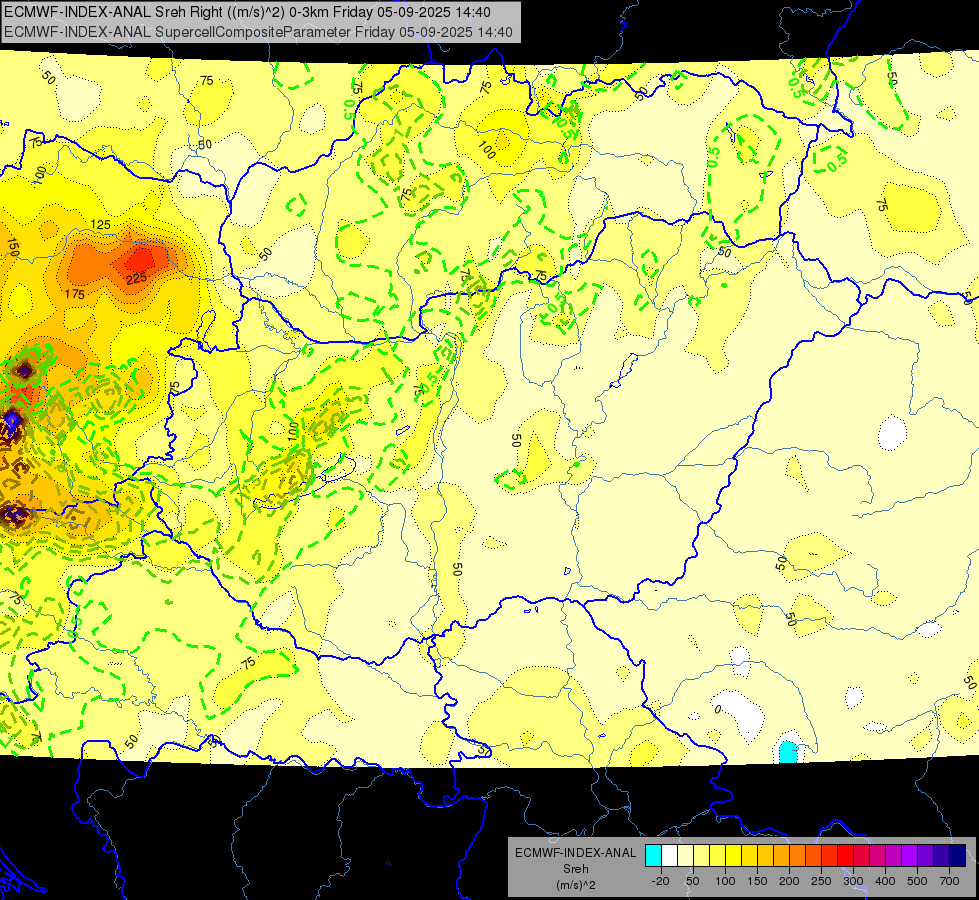
Task: Click the red-orange maximum core above 225
Action: pyautogui.click(x=140, y=258)
